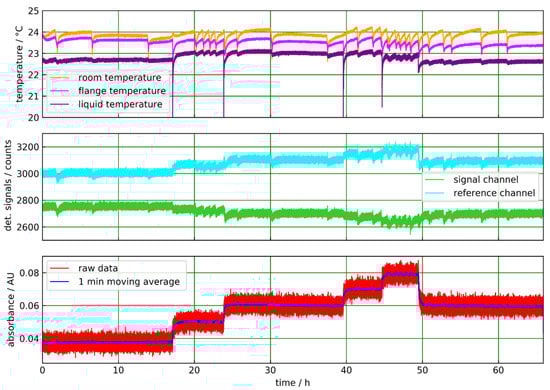Click the temperature / °C axis label
This screenshot has width=550, height=390.
[19, 64]
